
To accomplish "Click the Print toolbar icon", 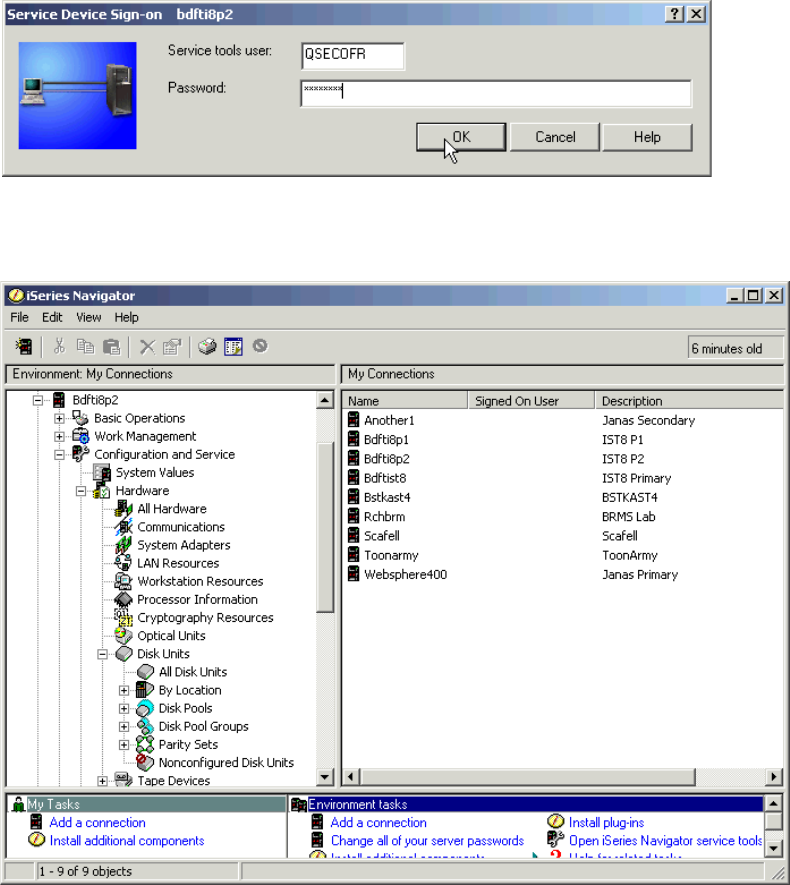I will [207, 347].
